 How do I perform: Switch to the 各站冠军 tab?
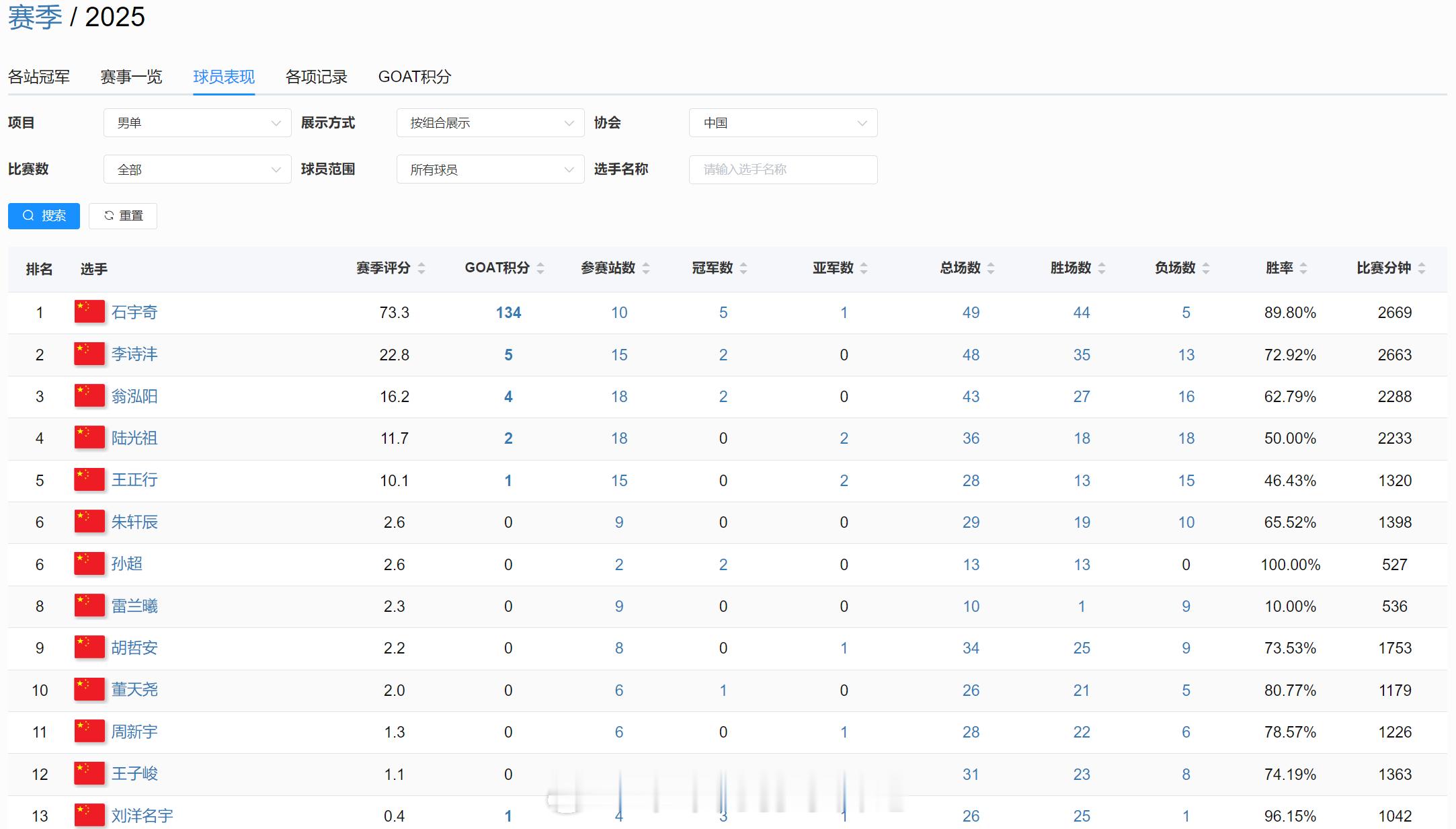(x=39, y=77)
